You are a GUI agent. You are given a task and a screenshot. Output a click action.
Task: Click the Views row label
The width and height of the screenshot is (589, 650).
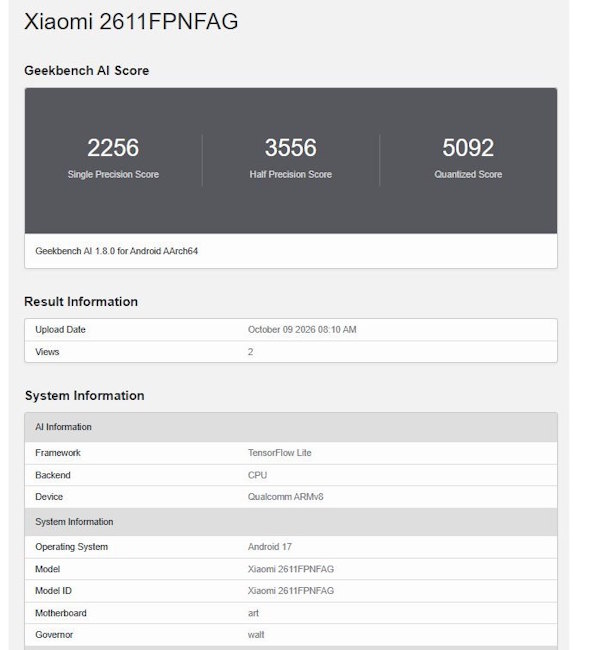pos(47,352)
